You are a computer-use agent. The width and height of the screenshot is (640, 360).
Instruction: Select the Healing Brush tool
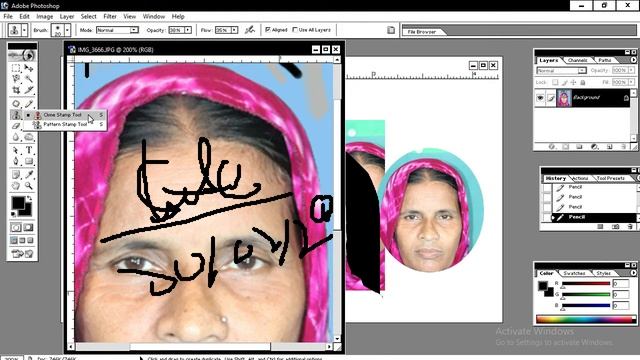tap(16, 104)
